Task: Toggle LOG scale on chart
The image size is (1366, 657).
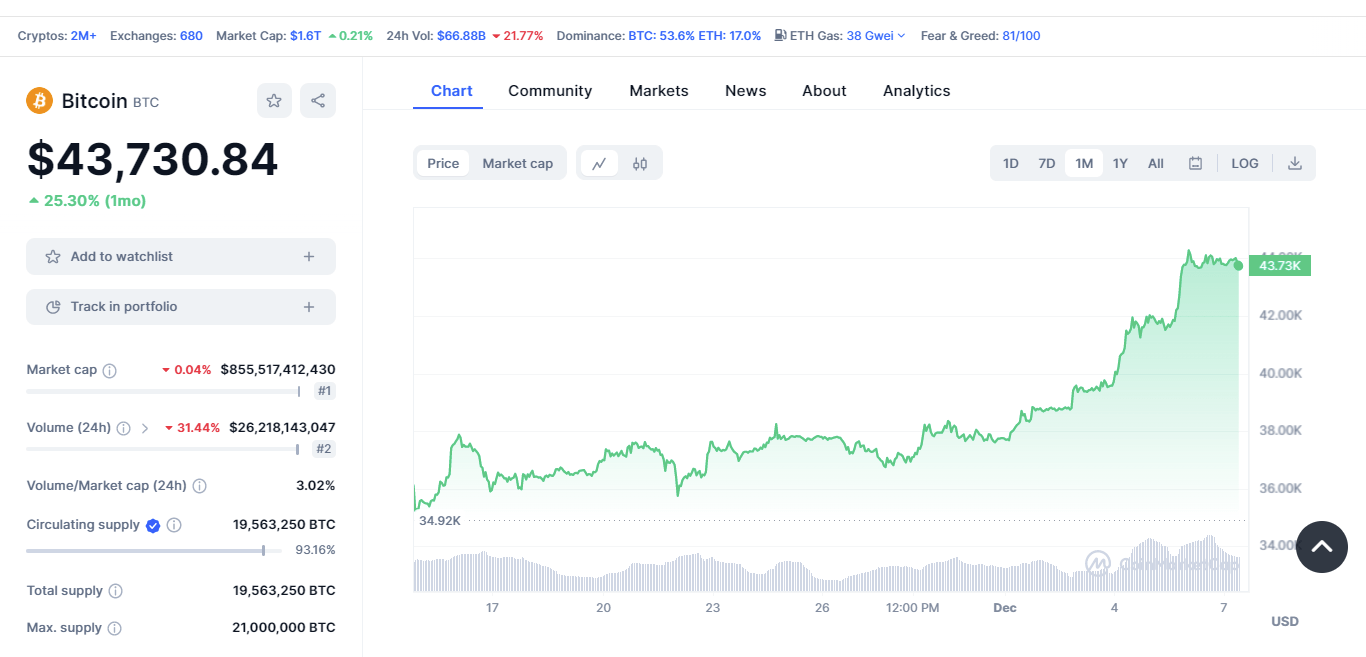Action: coord(1245,163)
